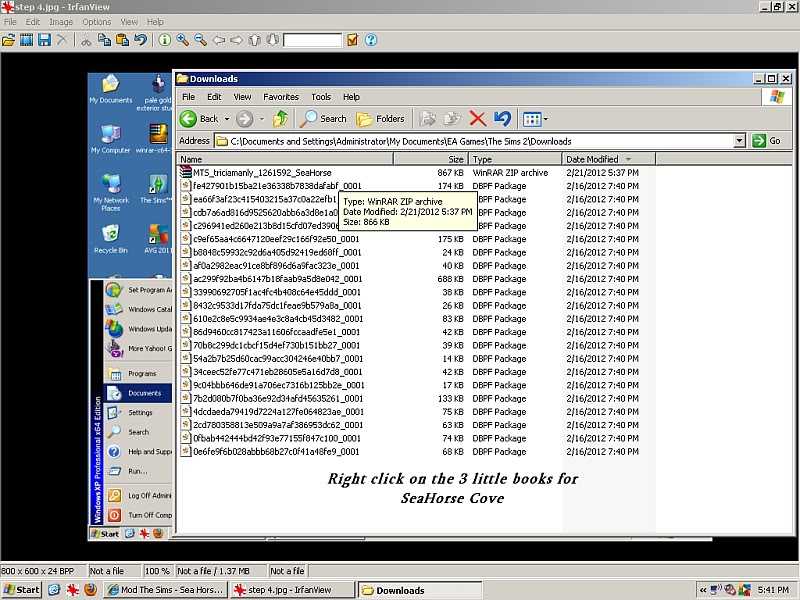Image resolution: width=800 pixels, height=600 pixels.
Task: Save the image using the floppy disk icon
Action: click(44, 40)
